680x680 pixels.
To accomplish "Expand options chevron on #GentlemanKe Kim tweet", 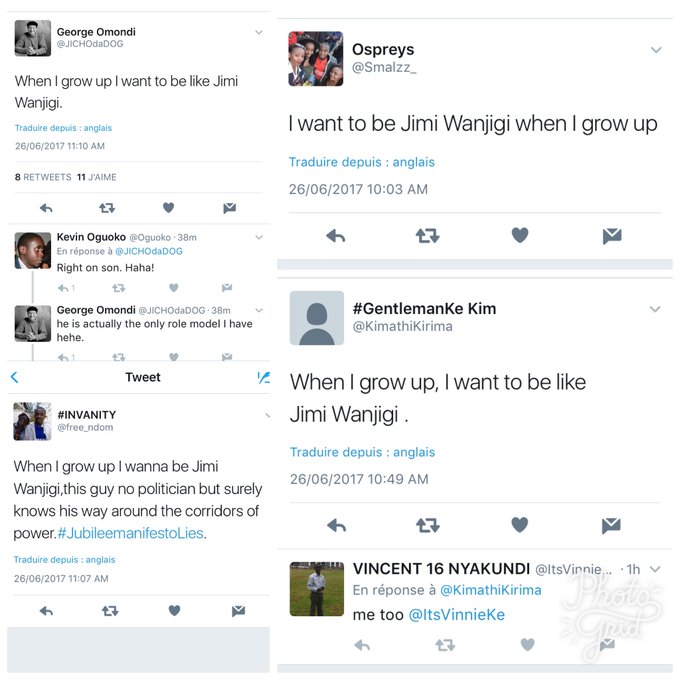I will (x=655, y=309).
